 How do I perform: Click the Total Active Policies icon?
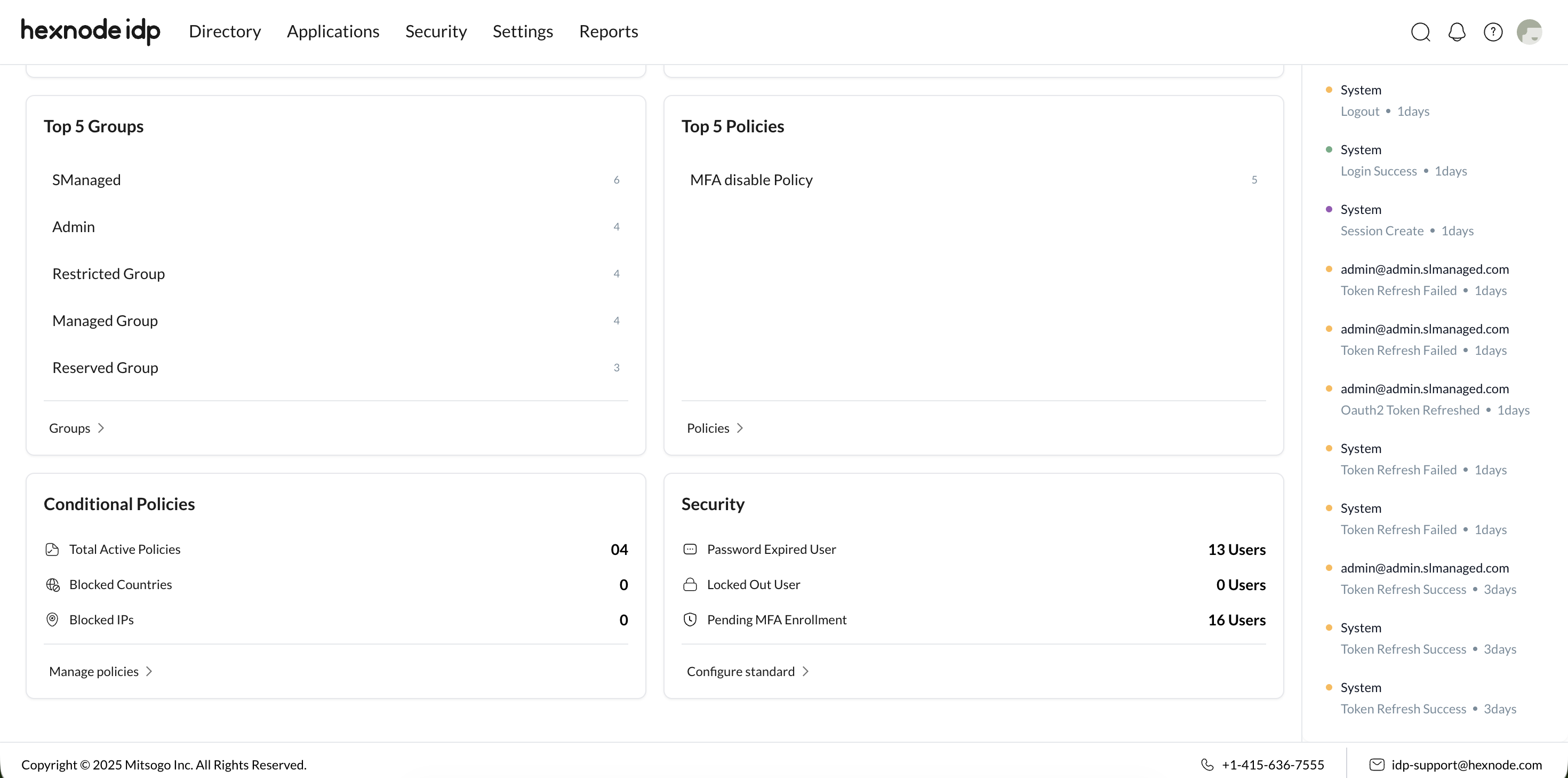point(52,550)
